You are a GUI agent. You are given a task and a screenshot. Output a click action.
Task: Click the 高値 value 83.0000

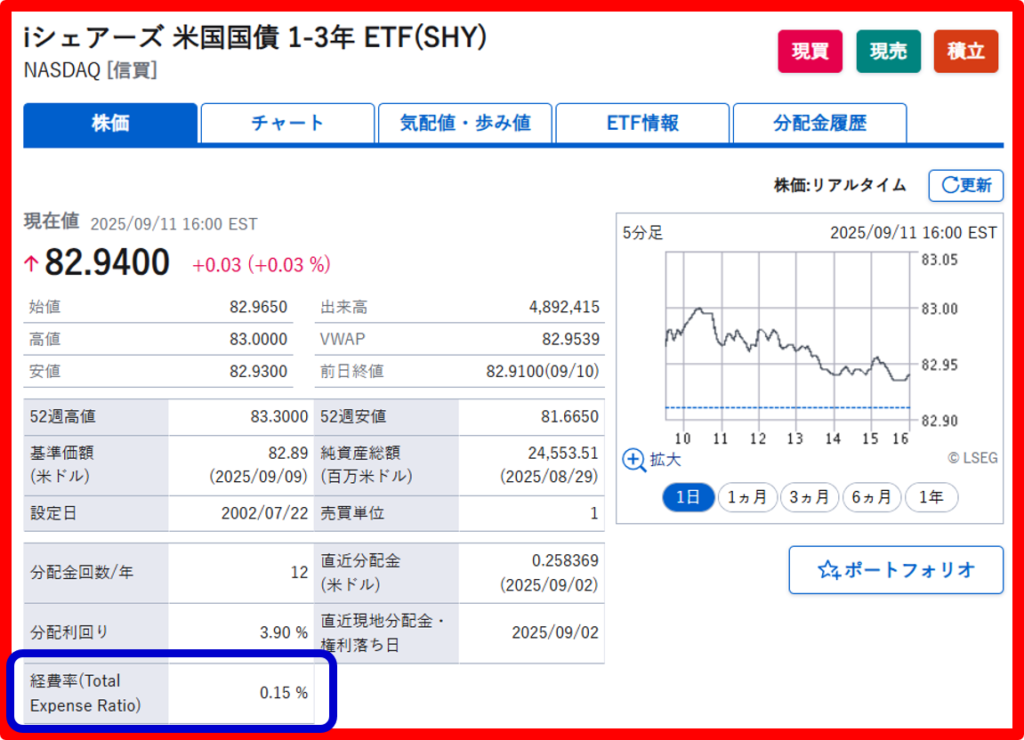click(x=258, y=339)
